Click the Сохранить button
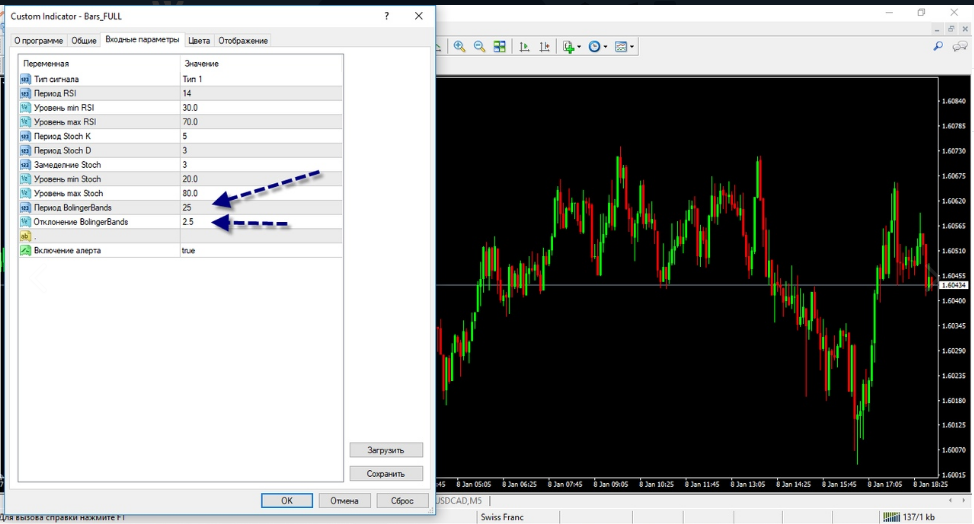 [x=386, y=474]
